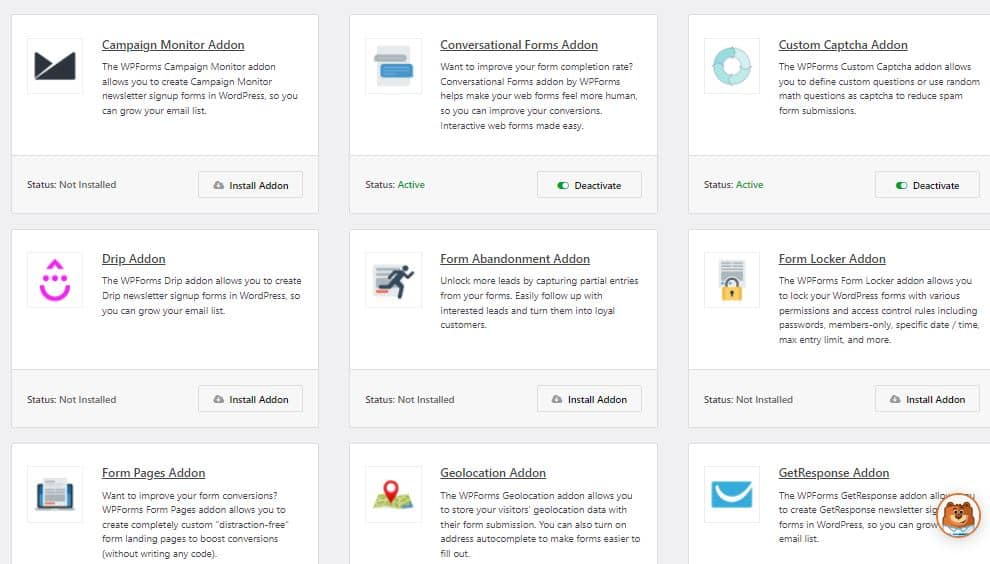Click Form Locker's Not Installed status text
The image size is (990, 564).
(765, 400)
